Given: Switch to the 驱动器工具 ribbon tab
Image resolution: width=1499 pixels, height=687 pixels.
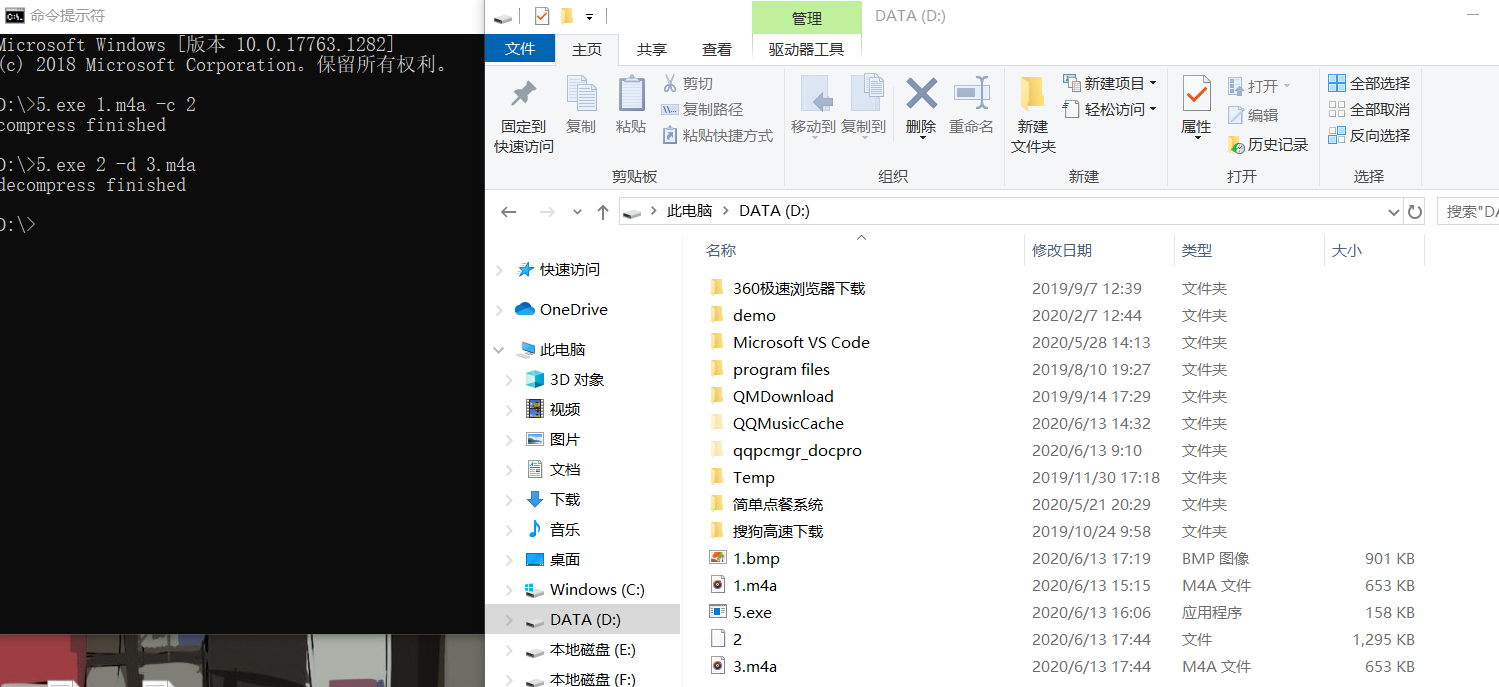Looking at the screenshot, I should (x=806, y=49).
